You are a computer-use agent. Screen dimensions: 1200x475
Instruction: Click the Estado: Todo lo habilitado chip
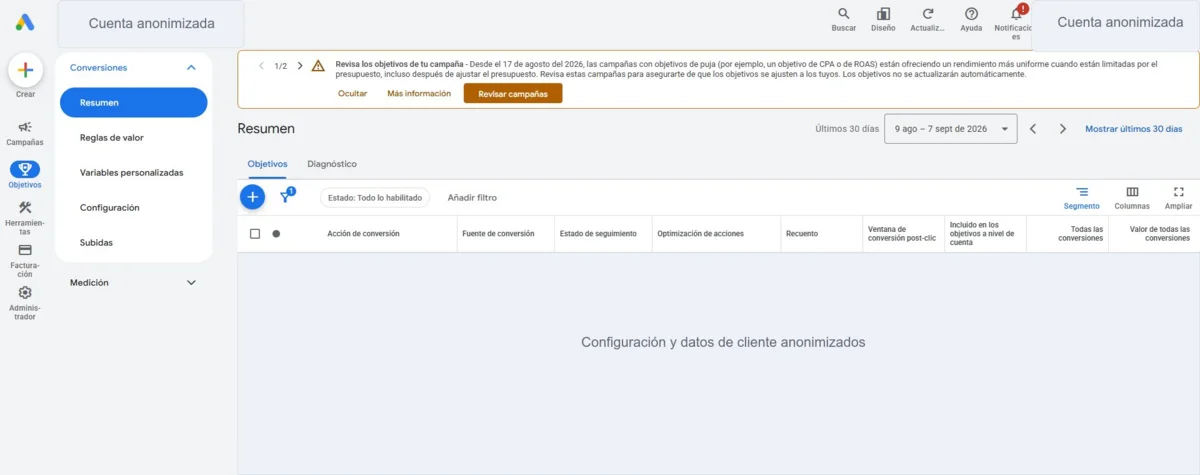[375, 198]
